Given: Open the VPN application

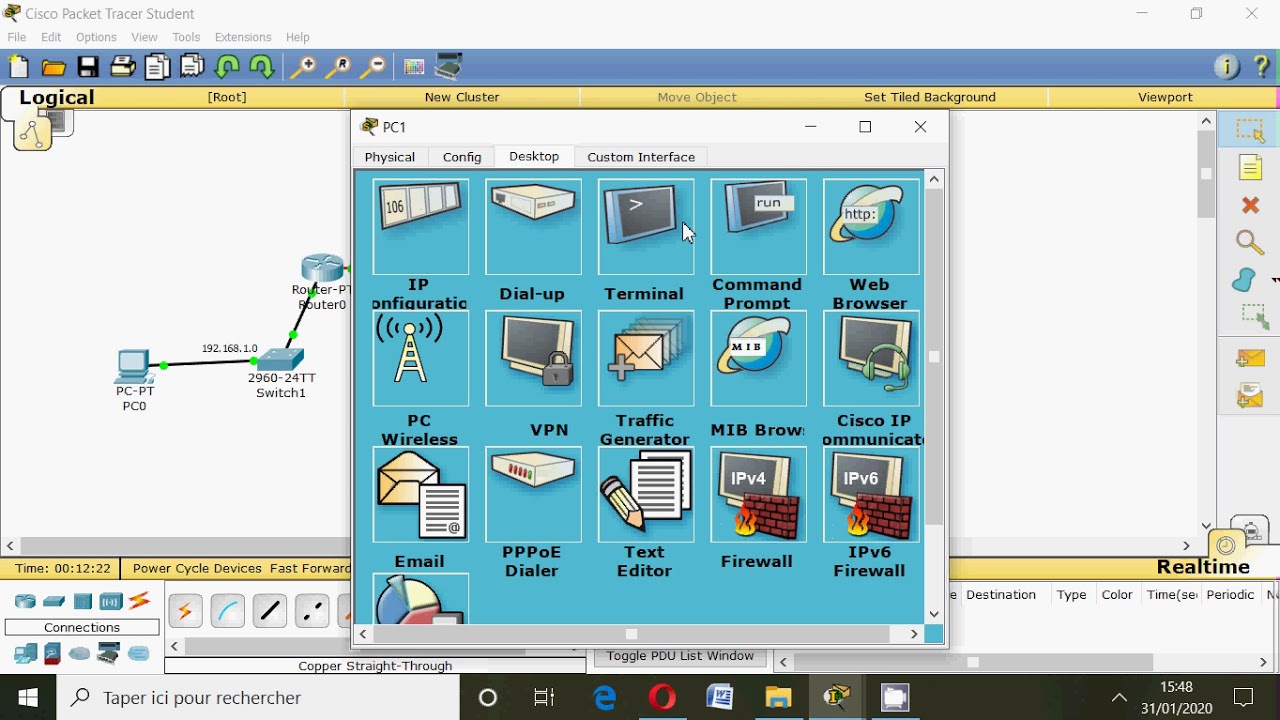Looking at the screenshot, I should [x=533, y=359].
